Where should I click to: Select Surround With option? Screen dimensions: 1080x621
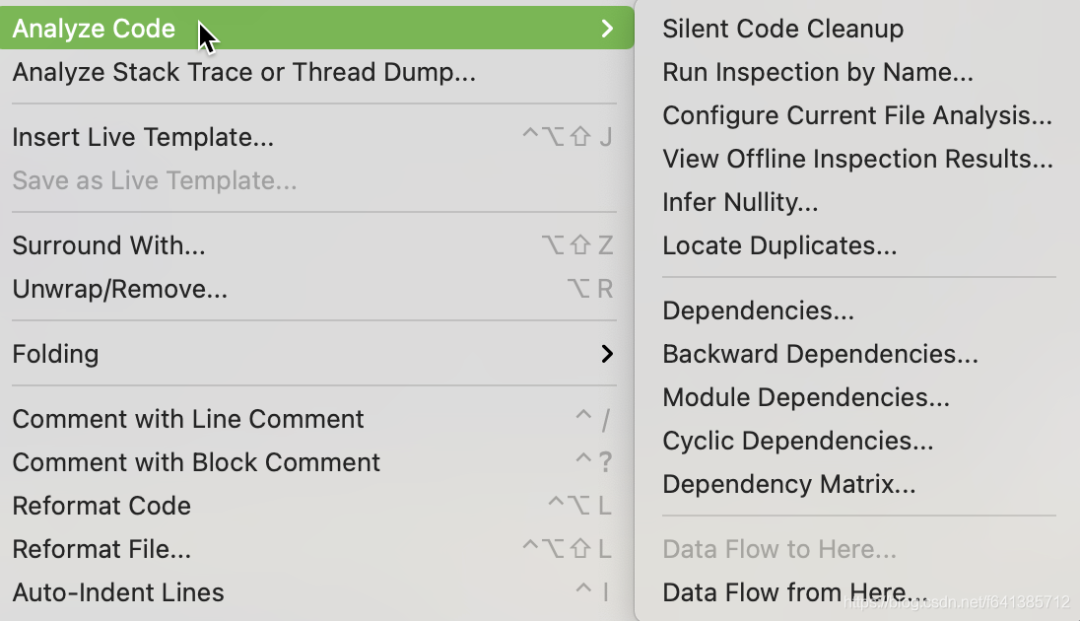click(x=109, y=245)
